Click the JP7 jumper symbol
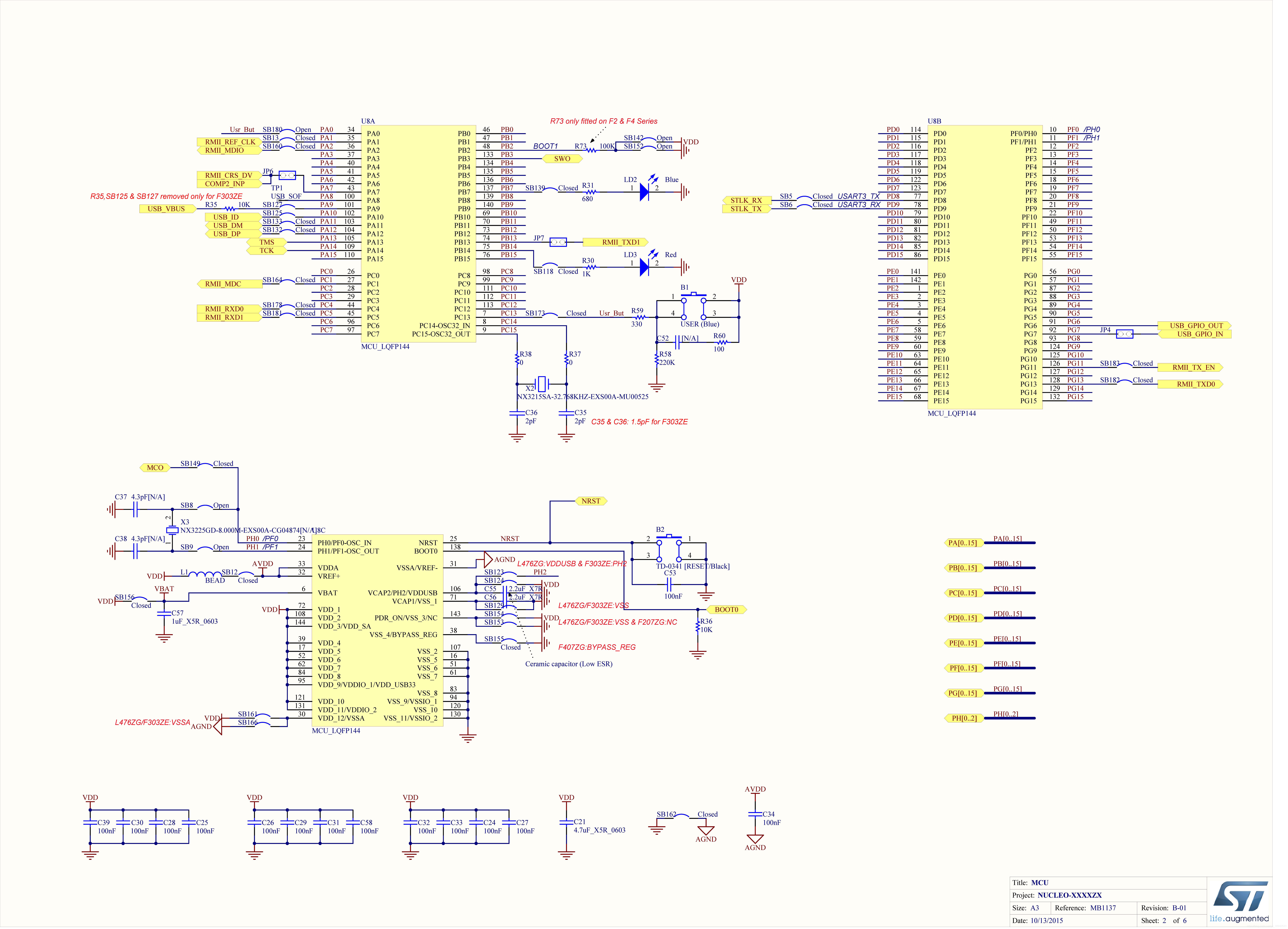 pos(558,242)
